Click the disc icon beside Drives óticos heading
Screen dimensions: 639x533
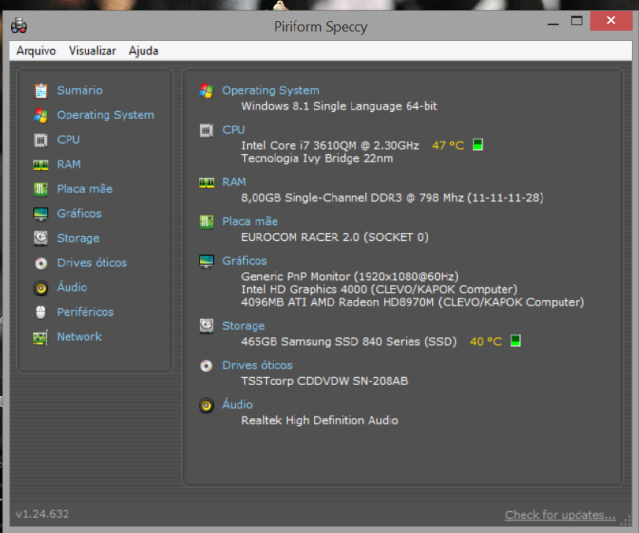(x=207, y=366)
